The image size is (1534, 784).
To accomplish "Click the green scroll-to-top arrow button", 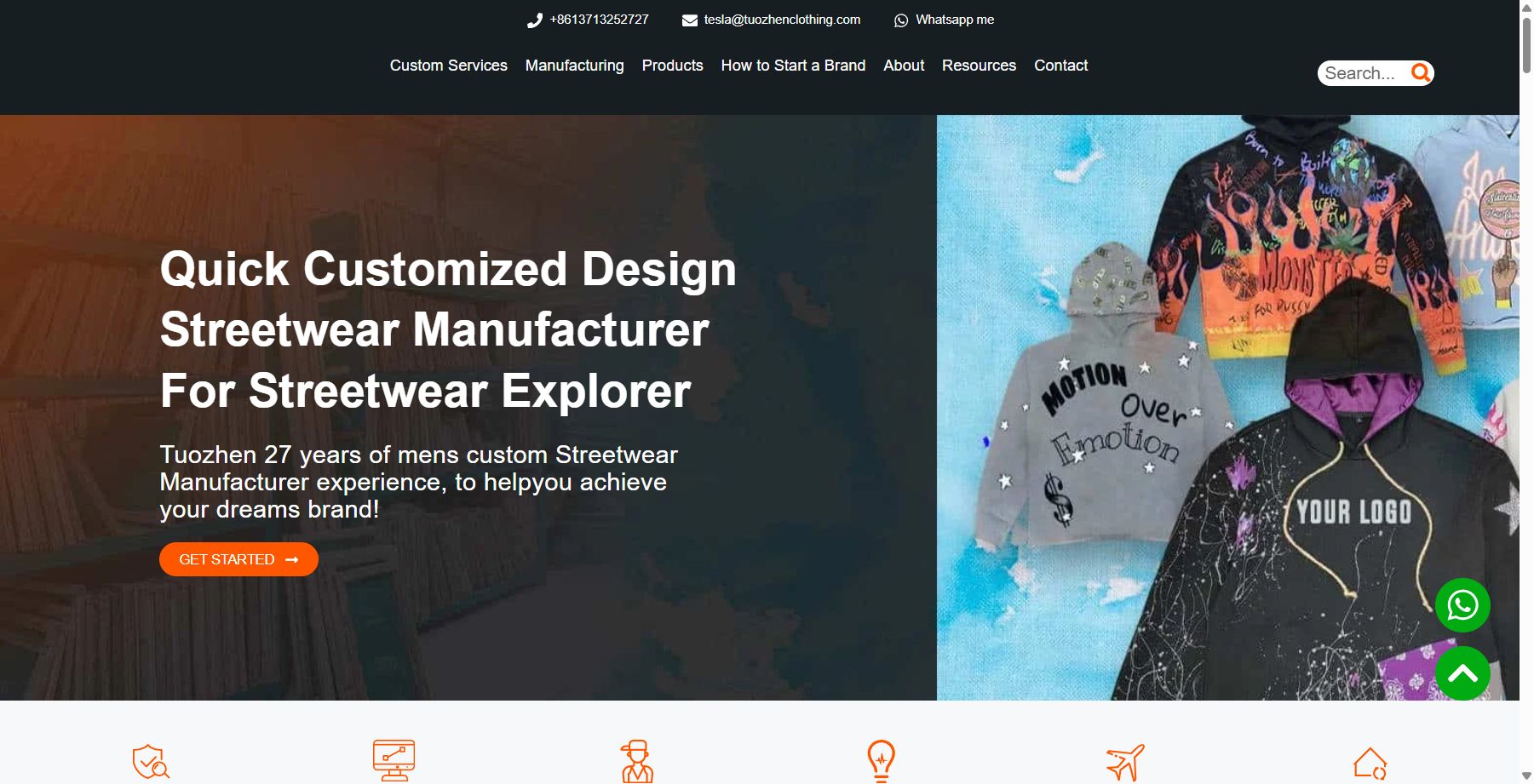I will [1462, 673].
